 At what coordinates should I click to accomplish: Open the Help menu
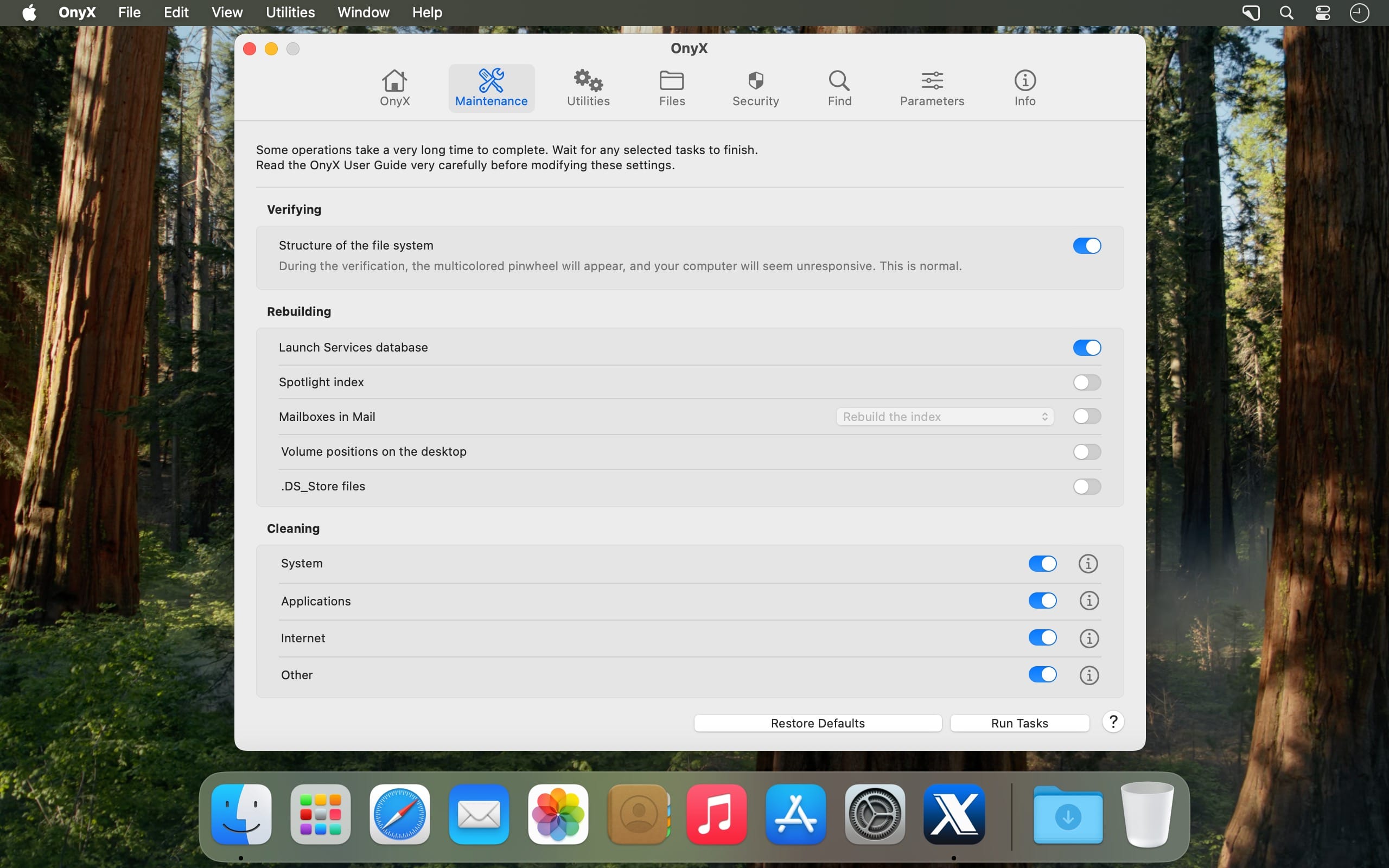point(427,12)
